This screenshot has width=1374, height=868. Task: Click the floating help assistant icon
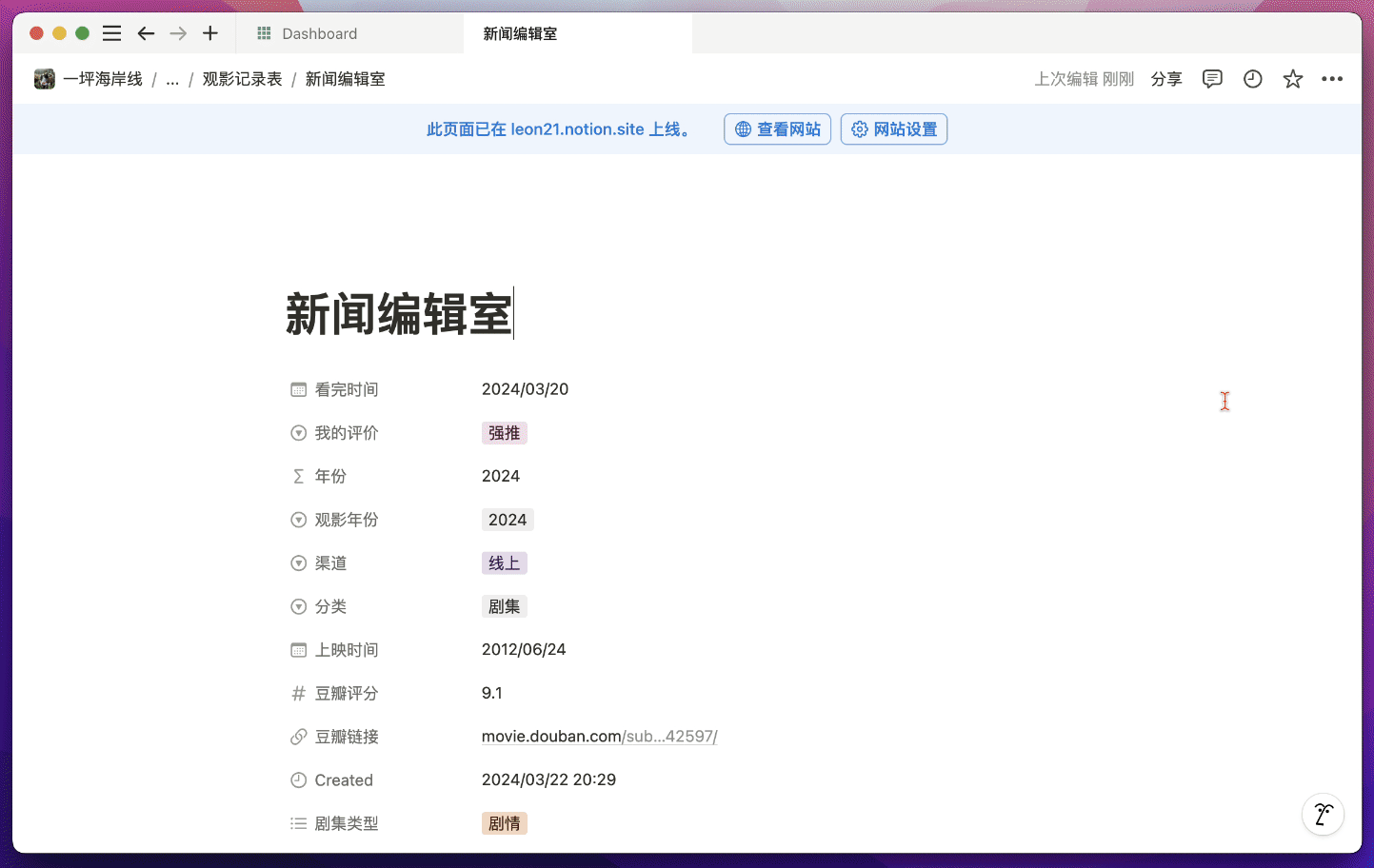coord(1323,815)
